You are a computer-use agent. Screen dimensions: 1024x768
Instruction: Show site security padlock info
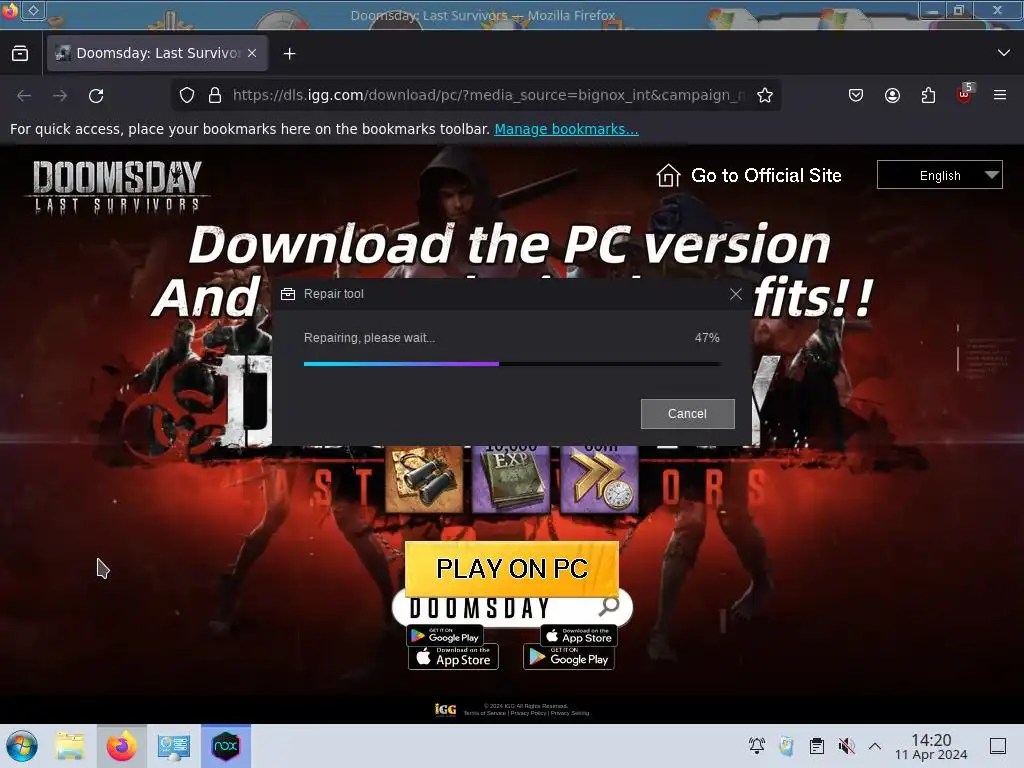215,95
